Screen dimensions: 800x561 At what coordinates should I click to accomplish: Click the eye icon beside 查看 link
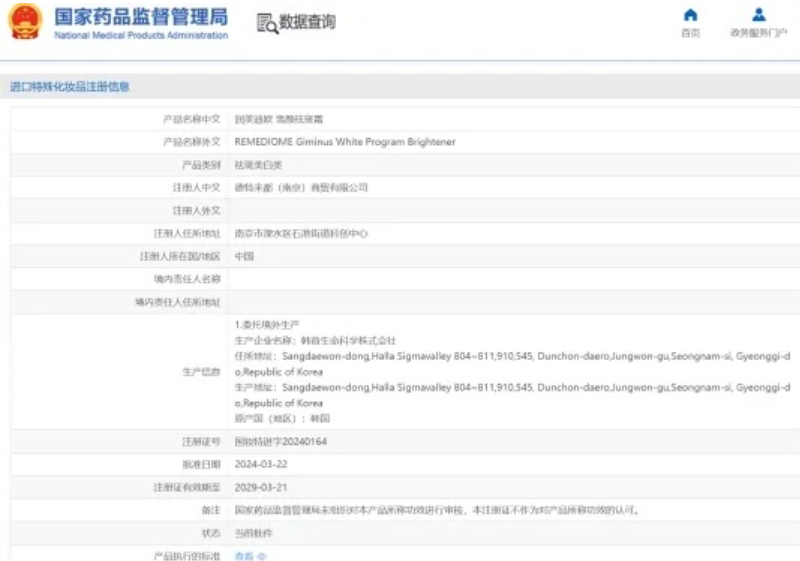262,556
